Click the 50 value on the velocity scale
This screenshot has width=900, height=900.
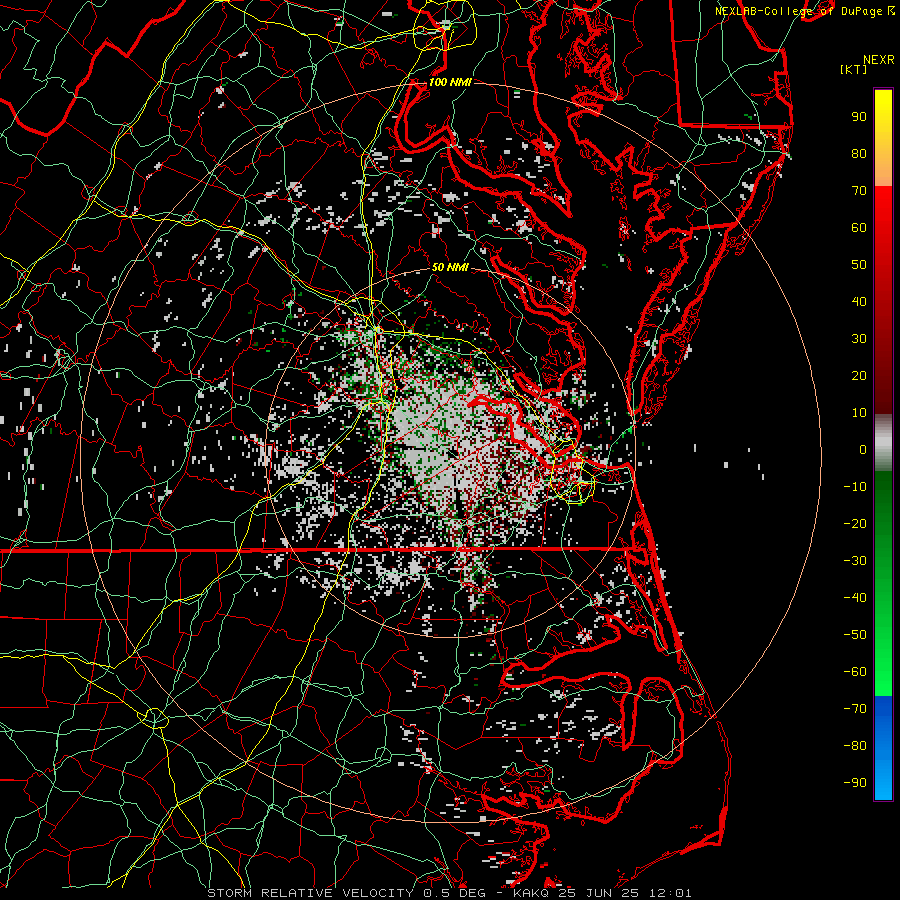[859, 265]
